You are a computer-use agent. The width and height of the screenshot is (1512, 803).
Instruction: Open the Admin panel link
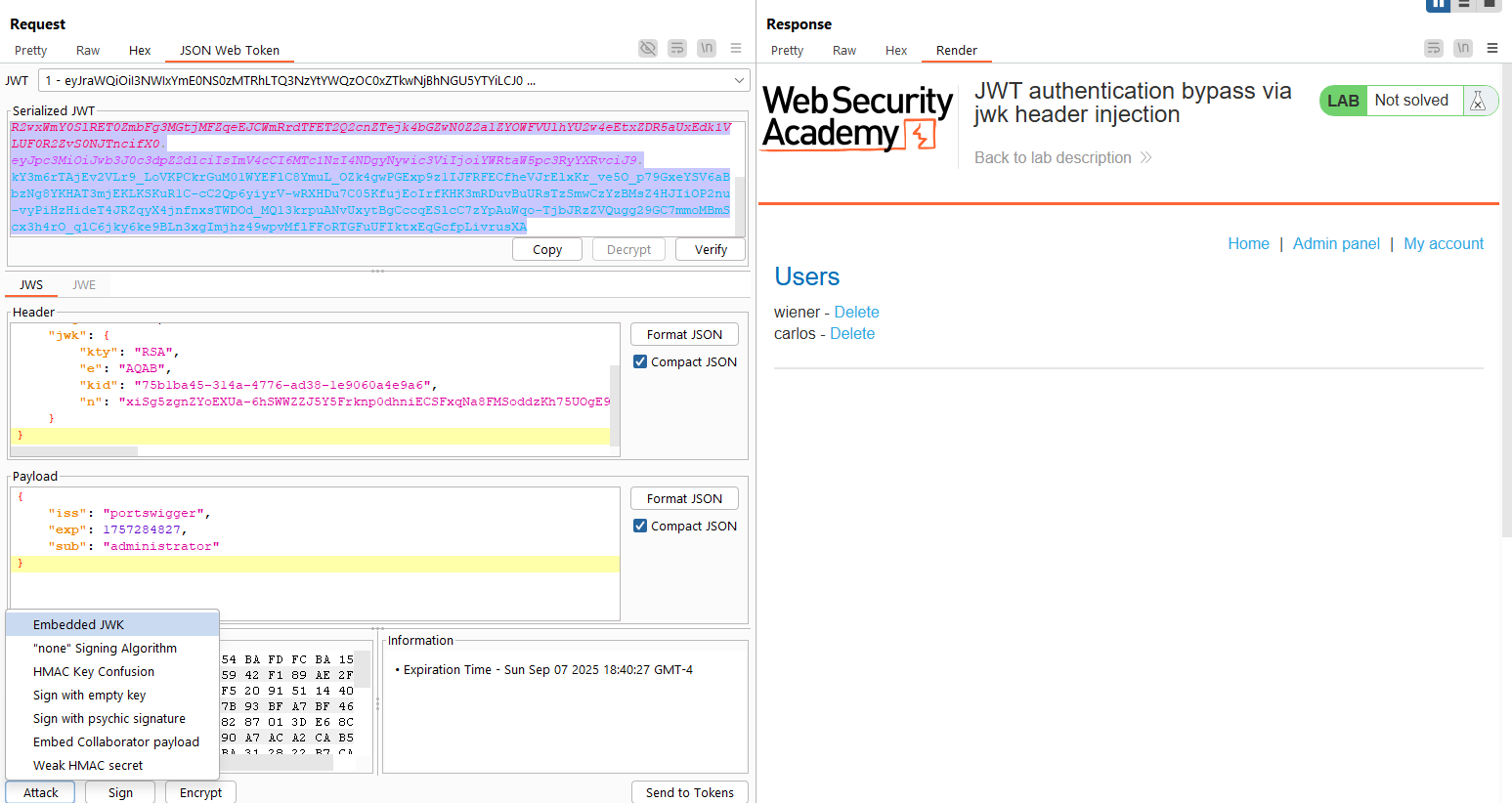[x=1336, y=243]
